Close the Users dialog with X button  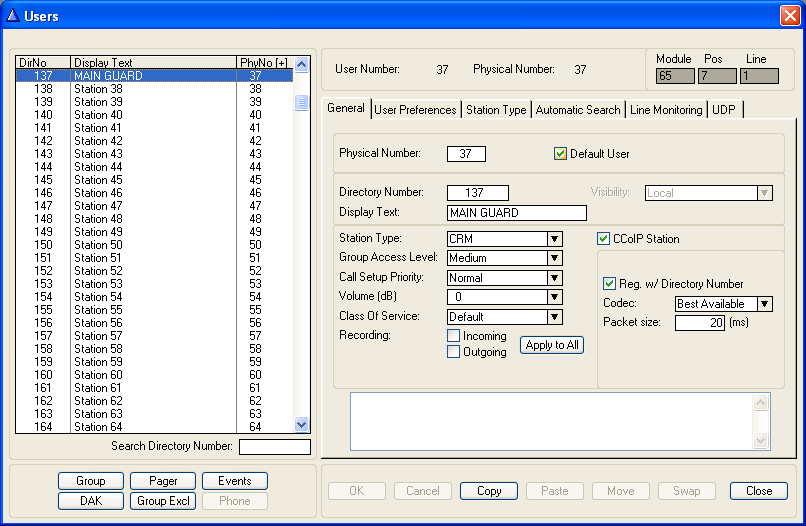[x=789, y=16]
